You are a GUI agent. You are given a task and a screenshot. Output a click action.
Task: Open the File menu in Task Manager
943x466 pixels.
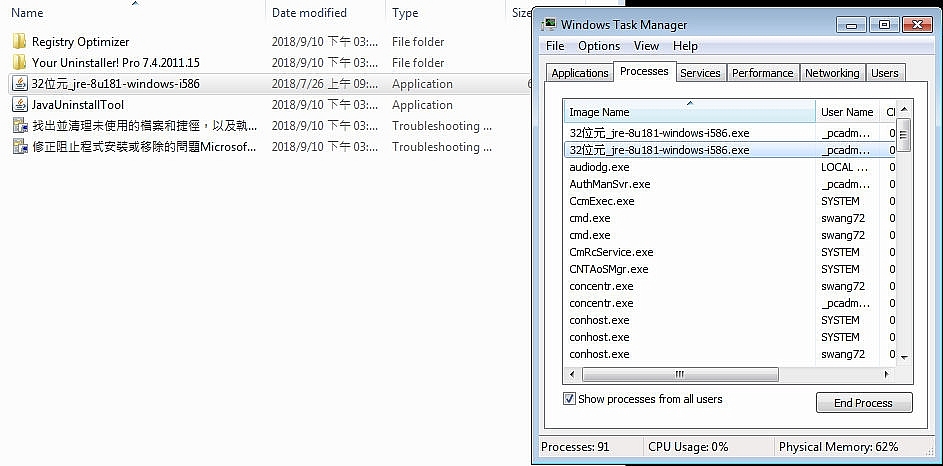(x=554, y=46)
